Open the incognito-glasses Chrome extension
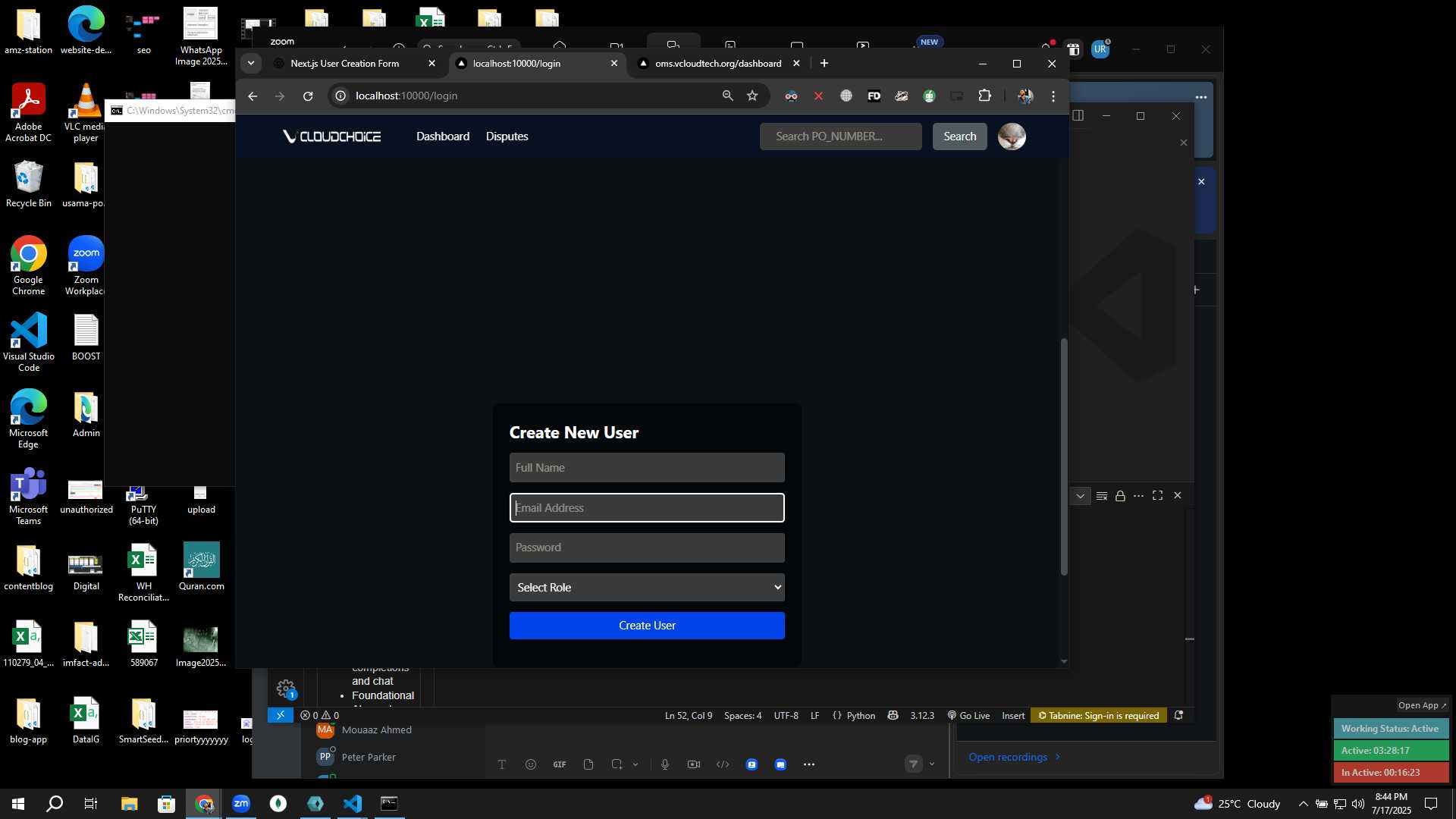 (x=791, y=96)
